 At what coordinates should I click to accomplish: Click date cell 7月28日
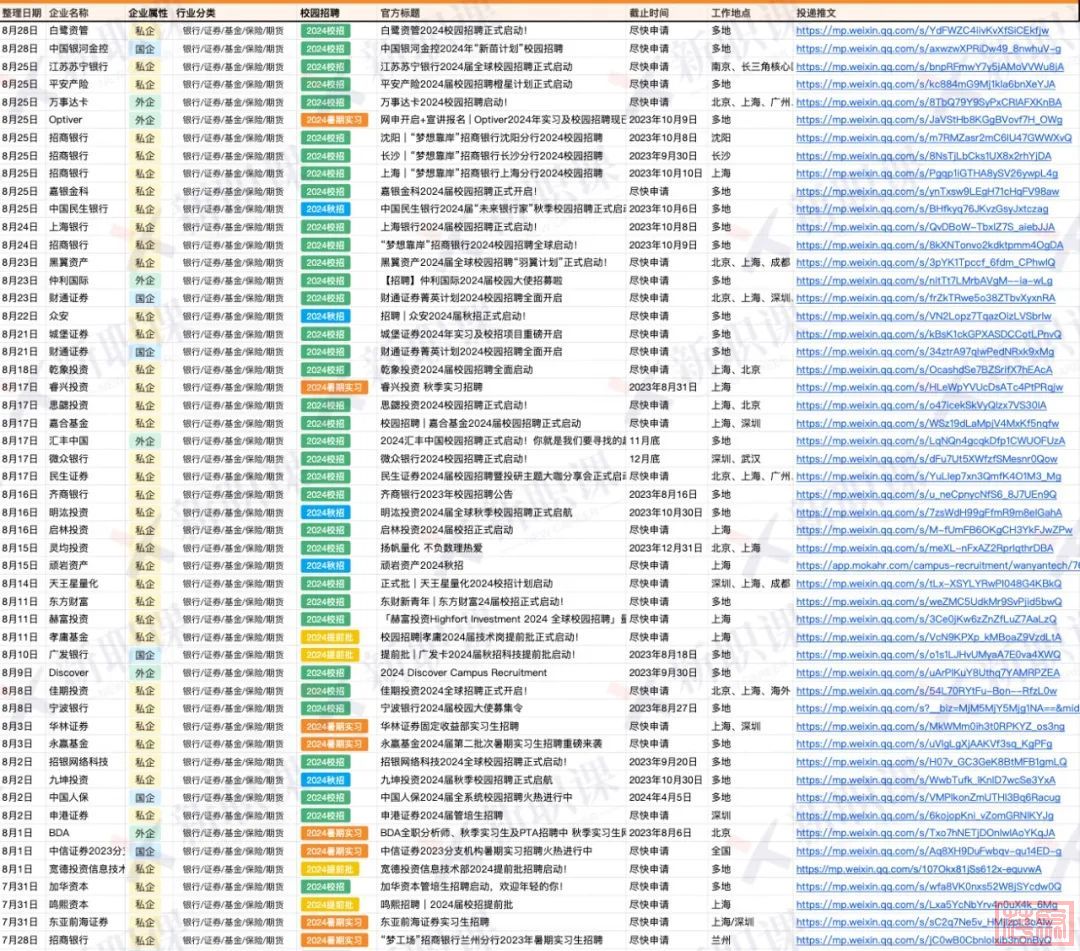click(19, 940)
